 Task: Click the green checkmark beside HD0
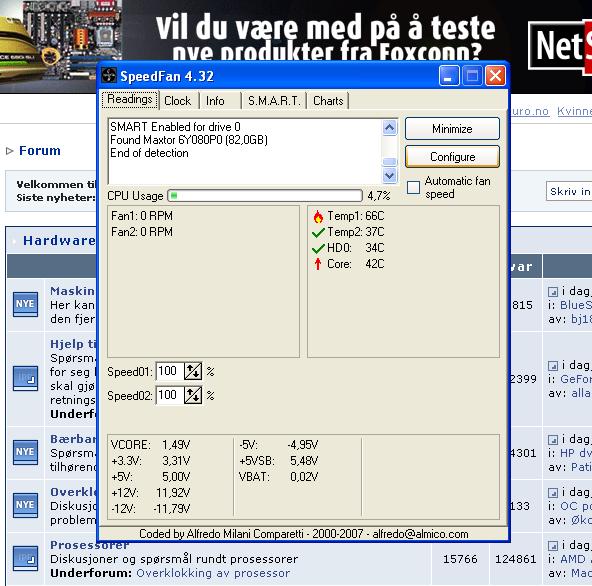[318, 248]
